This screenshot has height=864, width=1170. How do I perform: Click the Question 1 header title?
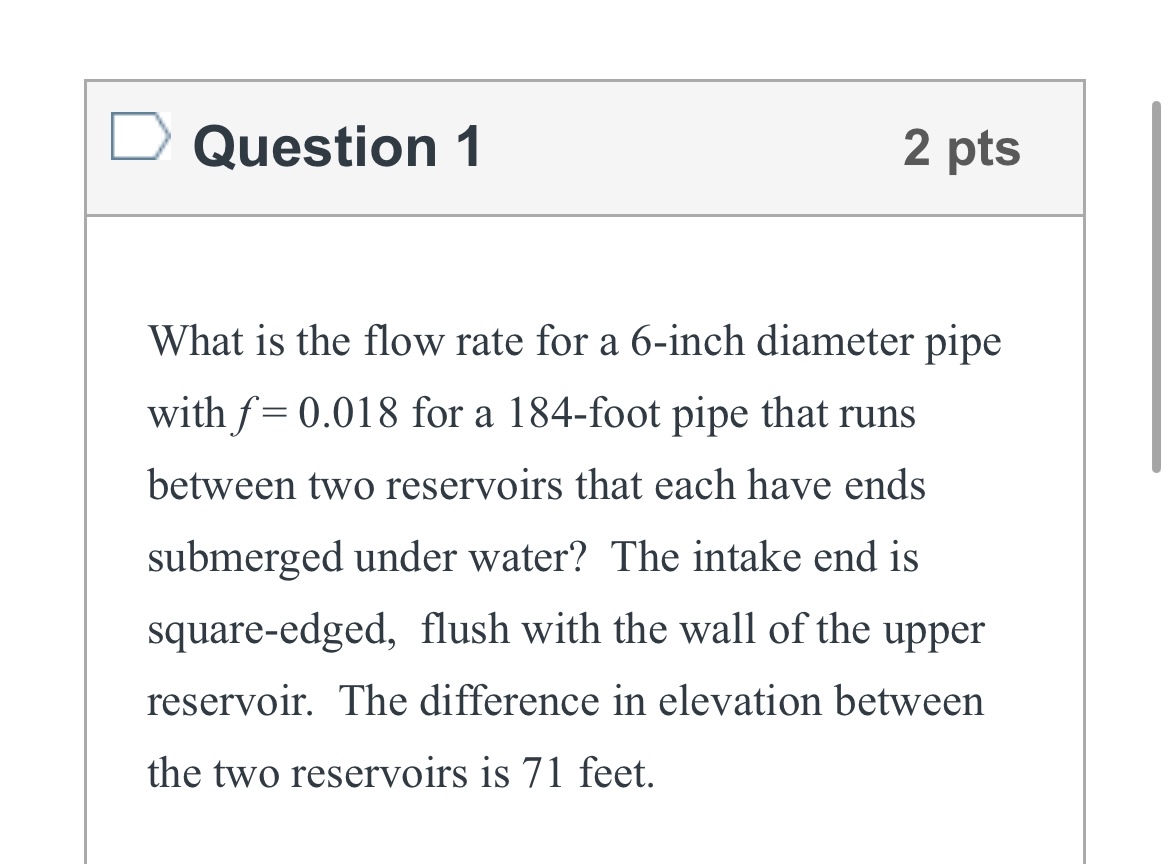tap(337, 147)
